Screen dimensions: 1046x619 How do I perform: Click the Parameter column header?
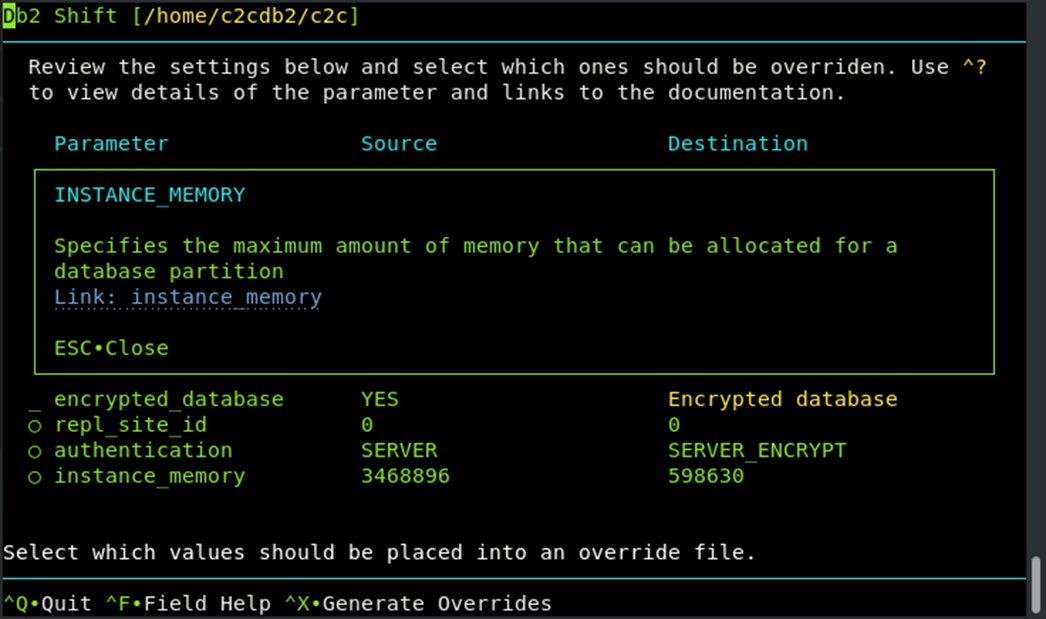point(111,143)
